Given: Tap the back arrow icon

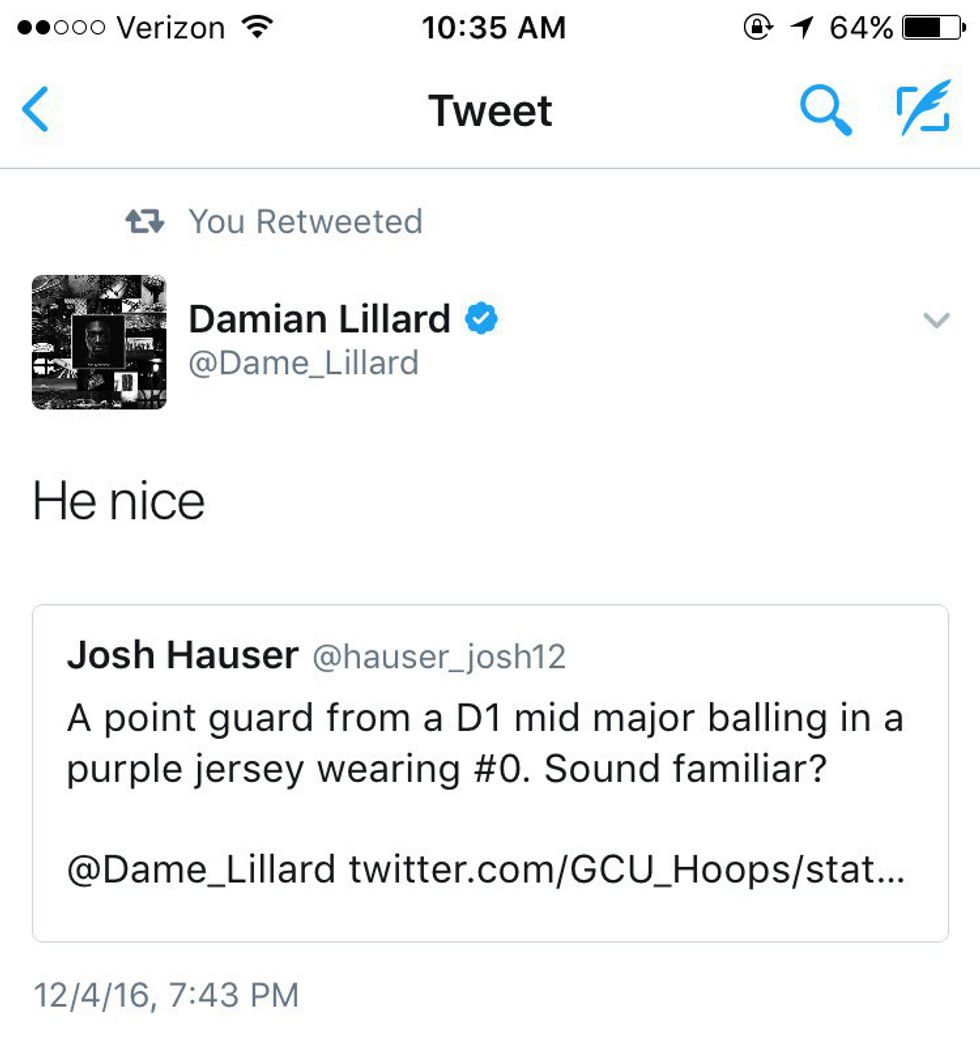Looking at the screenshot, I should (36, 110).
